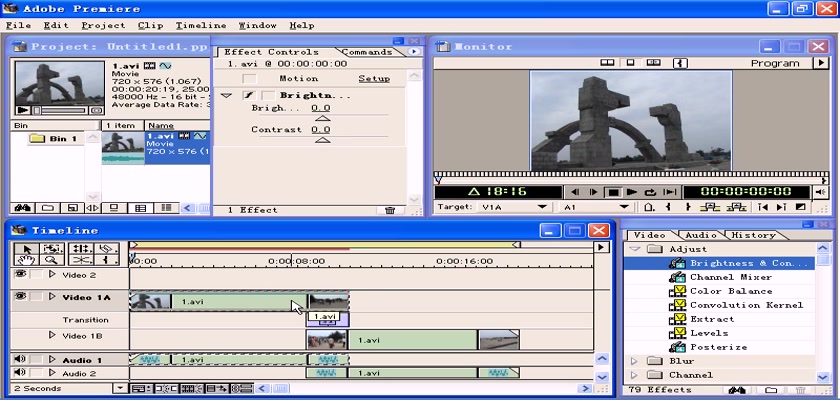Delete effect with trash icon in Effect Controls
Screen dimensions: 840x400
coord(390,210)
